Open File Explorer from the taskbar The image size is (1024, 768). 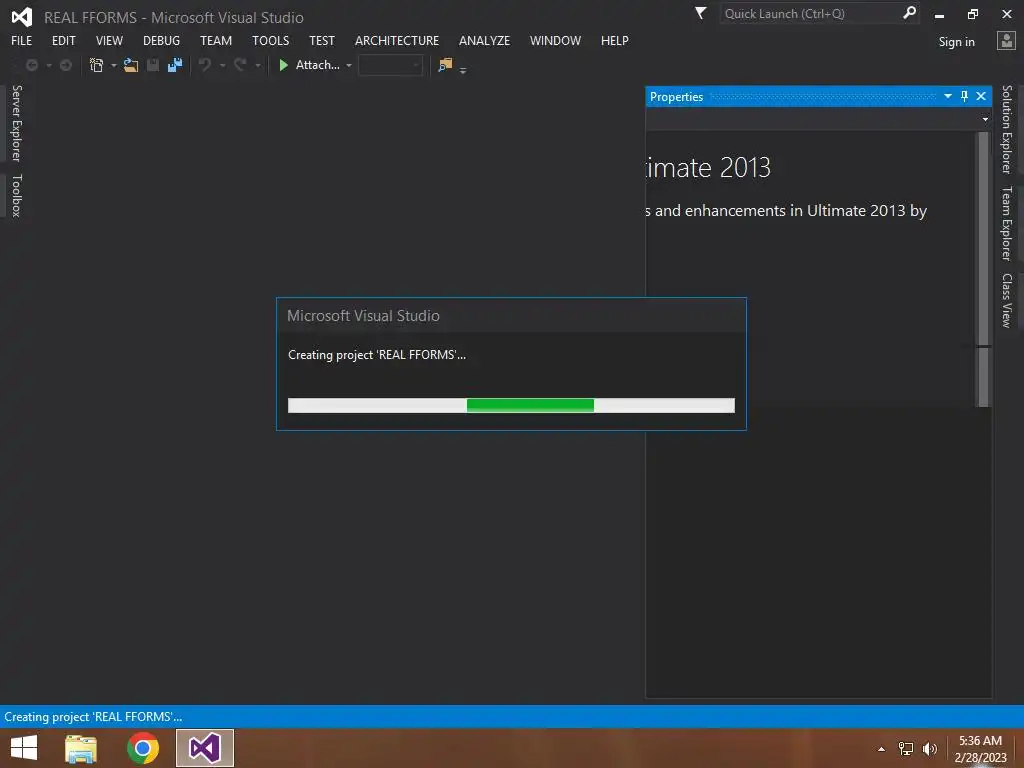pyautogui.click(x=81, y=748)
